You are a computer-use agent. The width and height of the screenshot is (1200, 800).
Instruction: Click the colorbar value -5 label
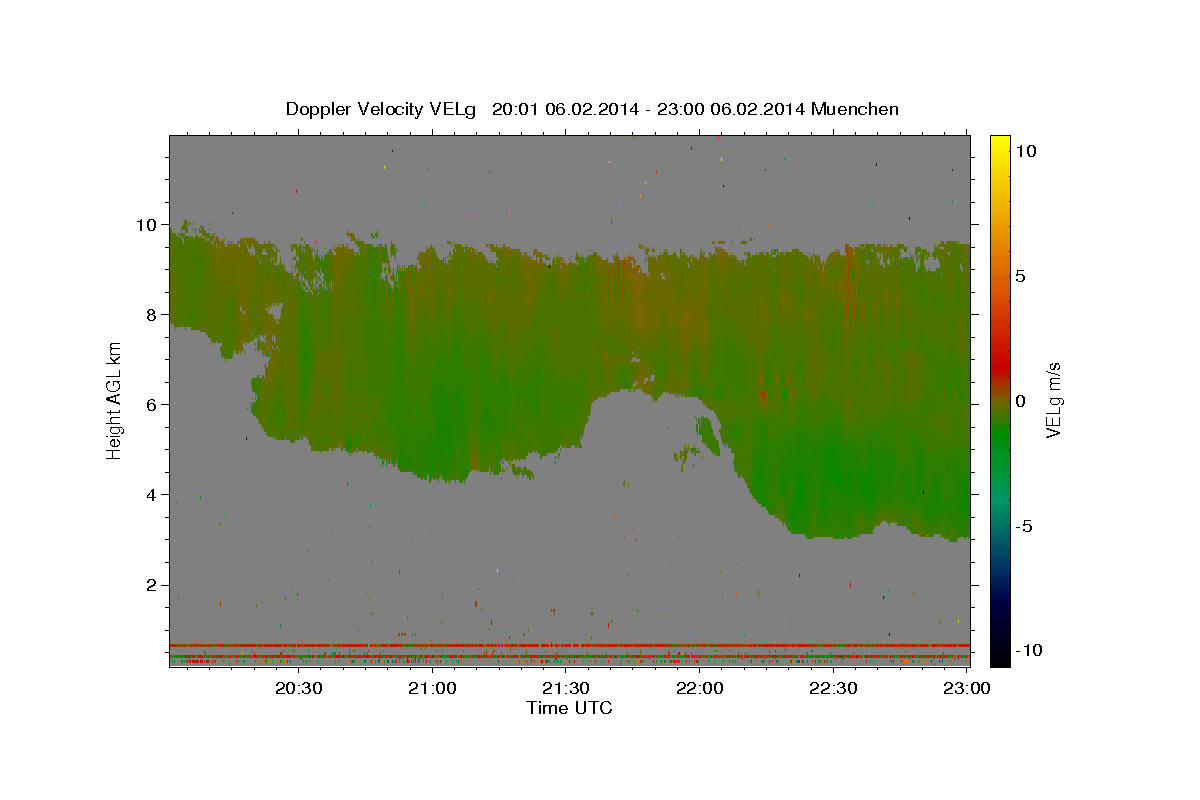pos(1025,526)
